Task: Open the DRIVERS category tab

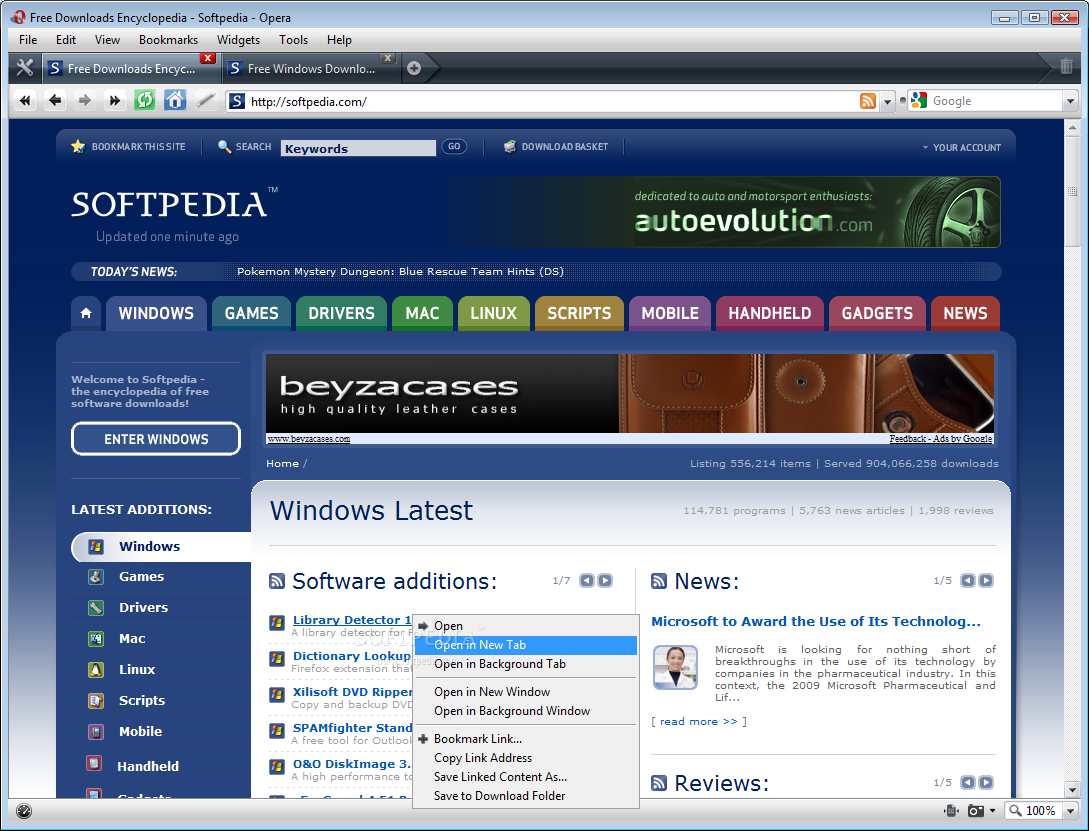Action: 341,313
